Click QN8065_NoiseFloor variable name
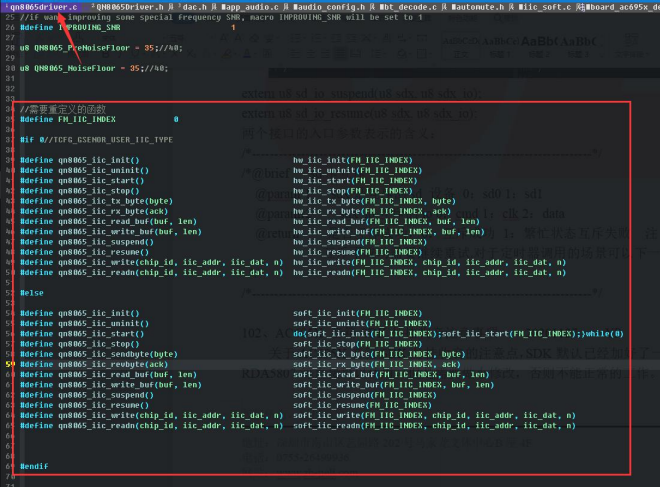Viewport: 660px width, 487px height. tap(75, 68)
